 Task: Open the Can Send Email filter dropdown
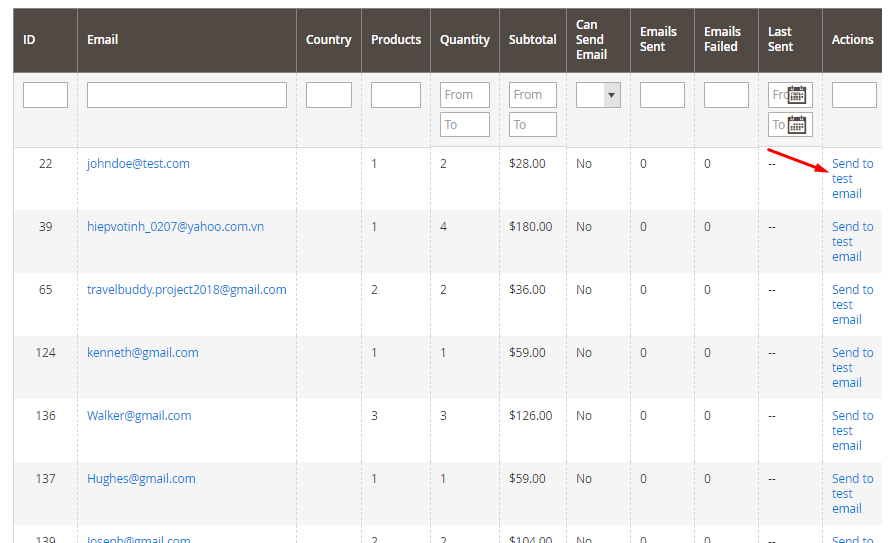click(x=598, y=95)
